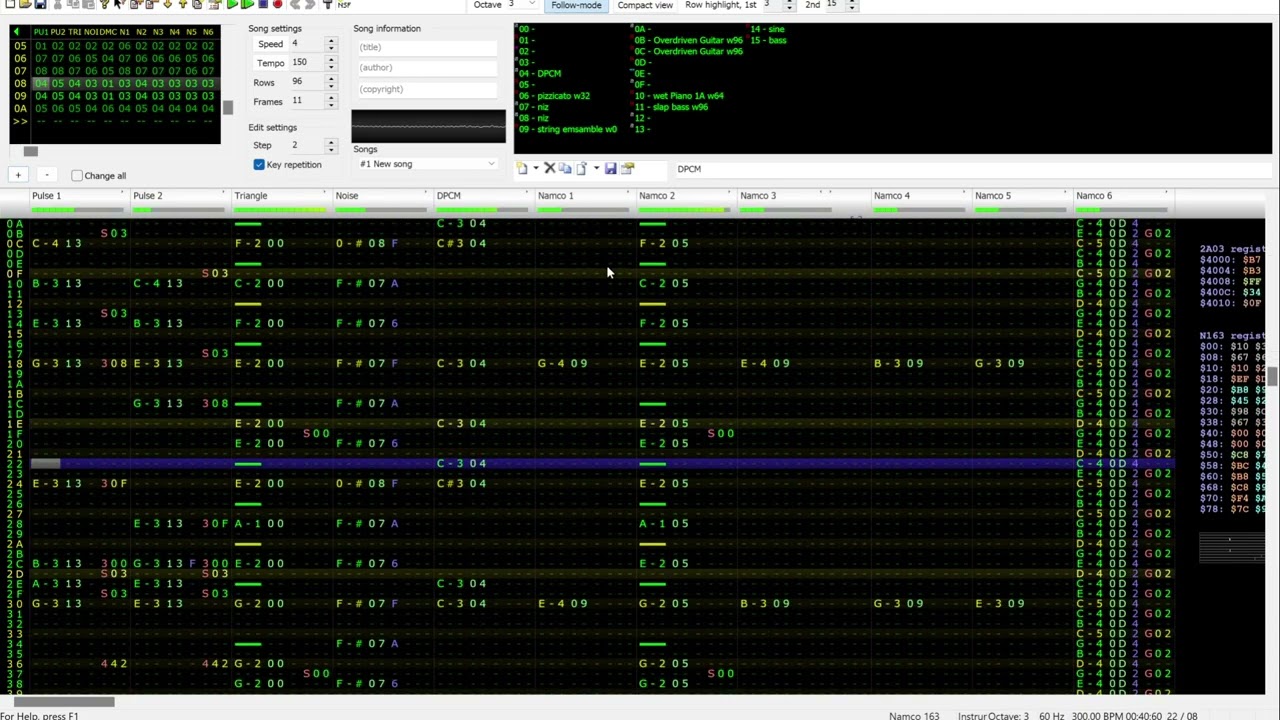Select instrument 09 - string emsamble w0
The height and width of the screenshot is (720, 1280).
click(567, 129)
